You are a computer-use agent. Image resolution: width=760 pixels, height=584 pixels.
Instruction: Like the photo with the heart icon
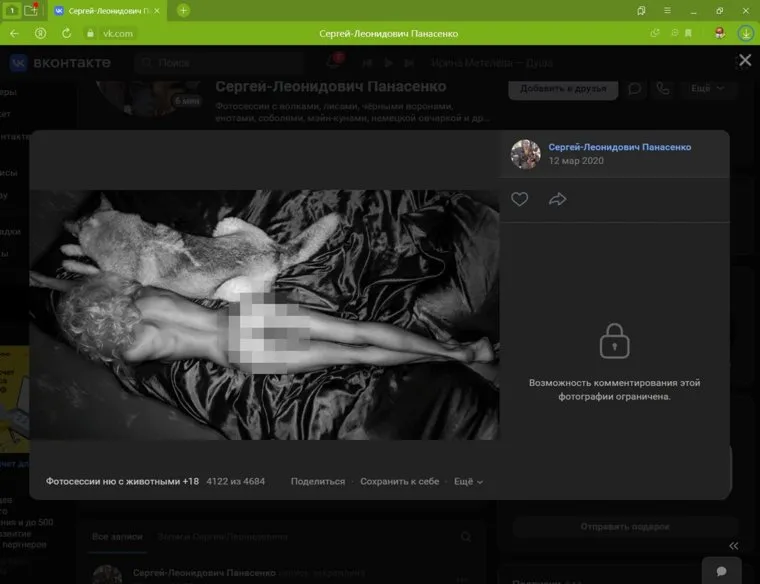[x=519, y=199]
